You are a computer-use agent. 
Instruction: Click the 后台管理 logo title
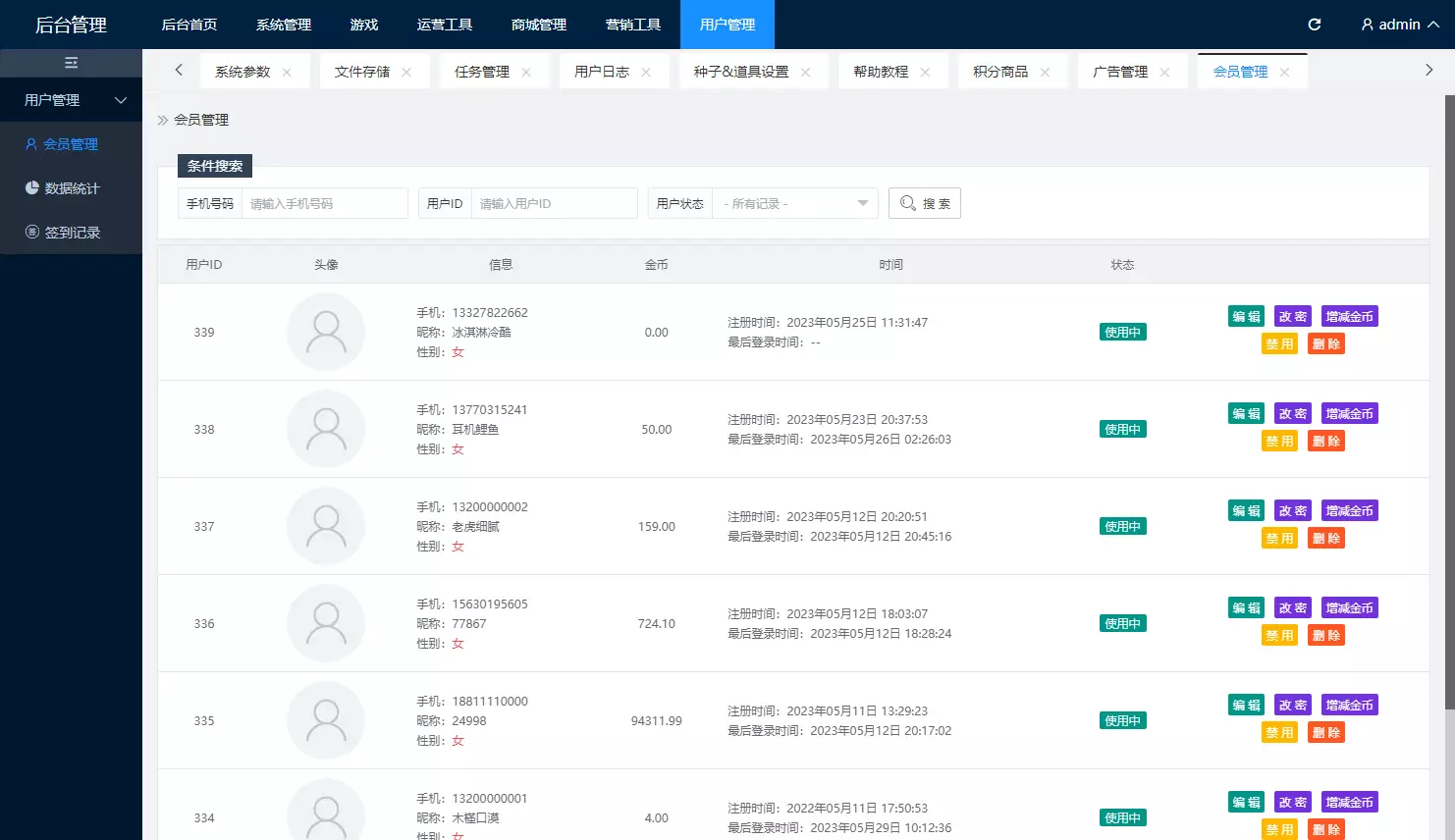click(71, 25)
